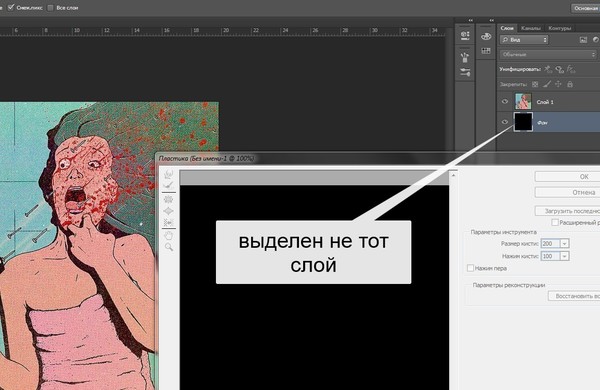This screenshot has width=600, height=390.
Task: Click the Пластика dialog title bar
Action: 377,158
